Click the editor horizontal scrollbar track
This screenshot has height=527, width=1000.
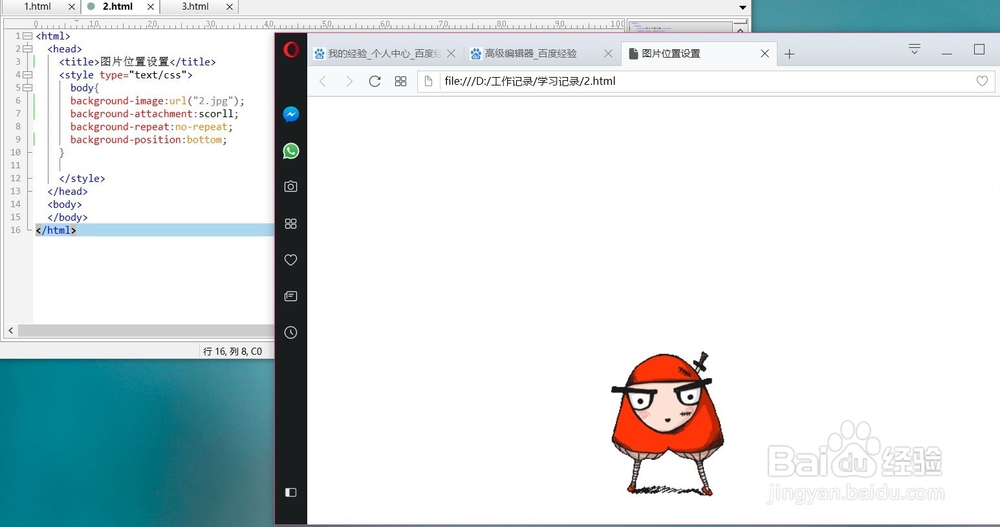tap(146, 330)
